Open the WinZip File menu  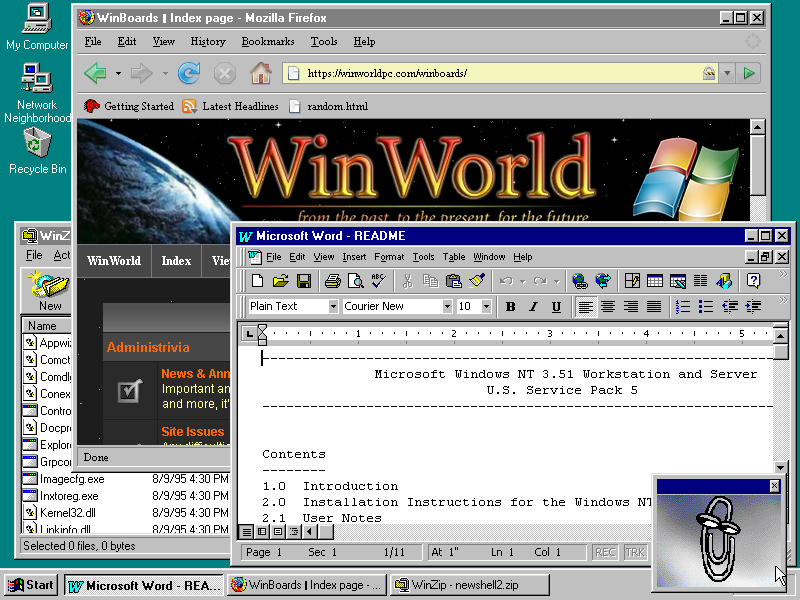pos(34,255)
